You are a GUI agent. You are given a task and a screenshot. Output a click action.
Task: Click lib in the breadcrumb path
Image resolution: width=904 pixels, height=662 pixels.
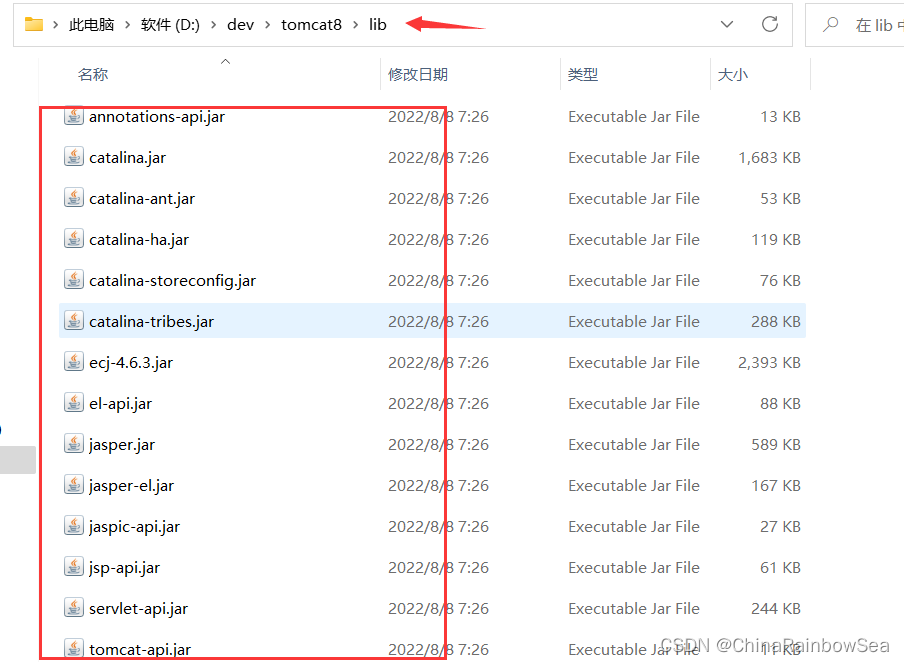378,25
